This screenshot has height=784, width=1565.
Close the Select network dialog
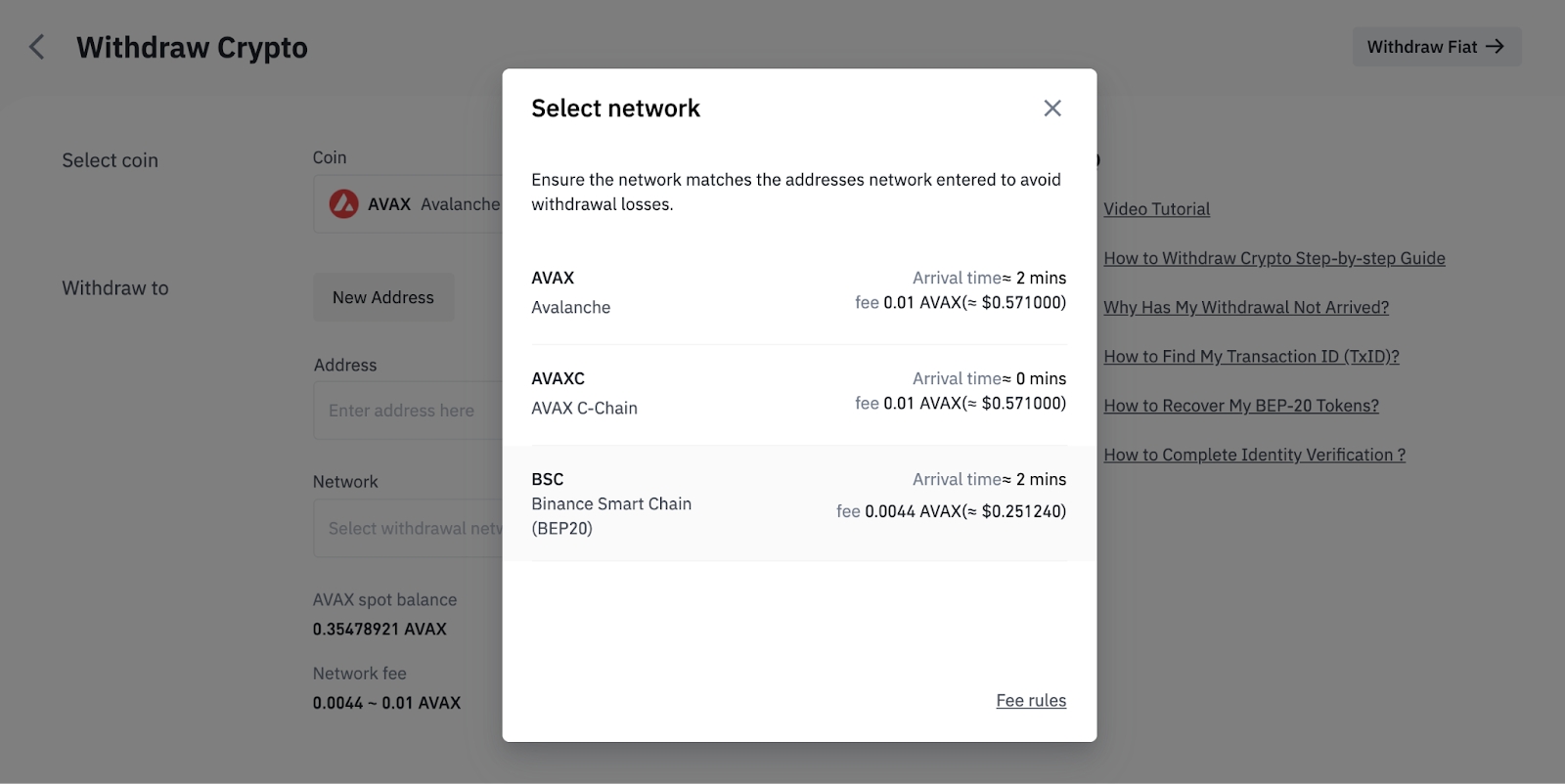[1051, 109]
